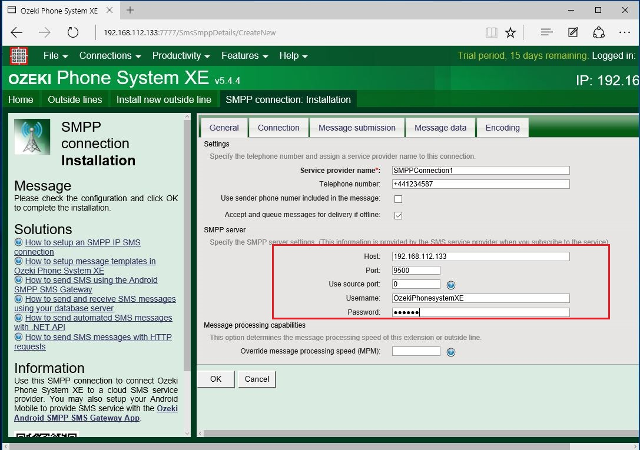This screenshot has width=640, height=450.
Task: Open the browser more options ellipsis
Action: click(624, 33)
